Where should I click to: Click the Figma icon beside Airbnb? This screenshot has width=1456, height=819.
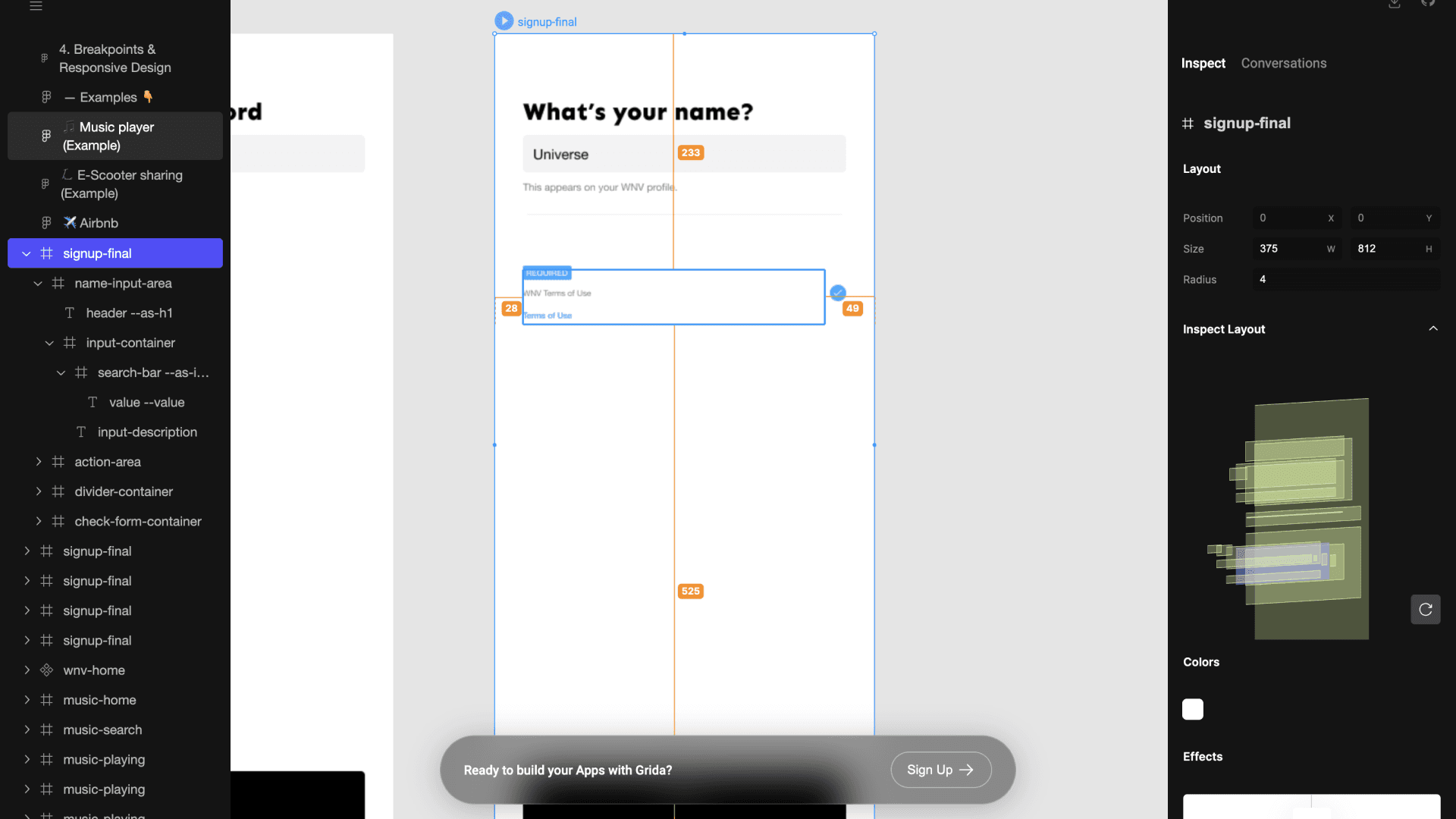tap(46, 223)
